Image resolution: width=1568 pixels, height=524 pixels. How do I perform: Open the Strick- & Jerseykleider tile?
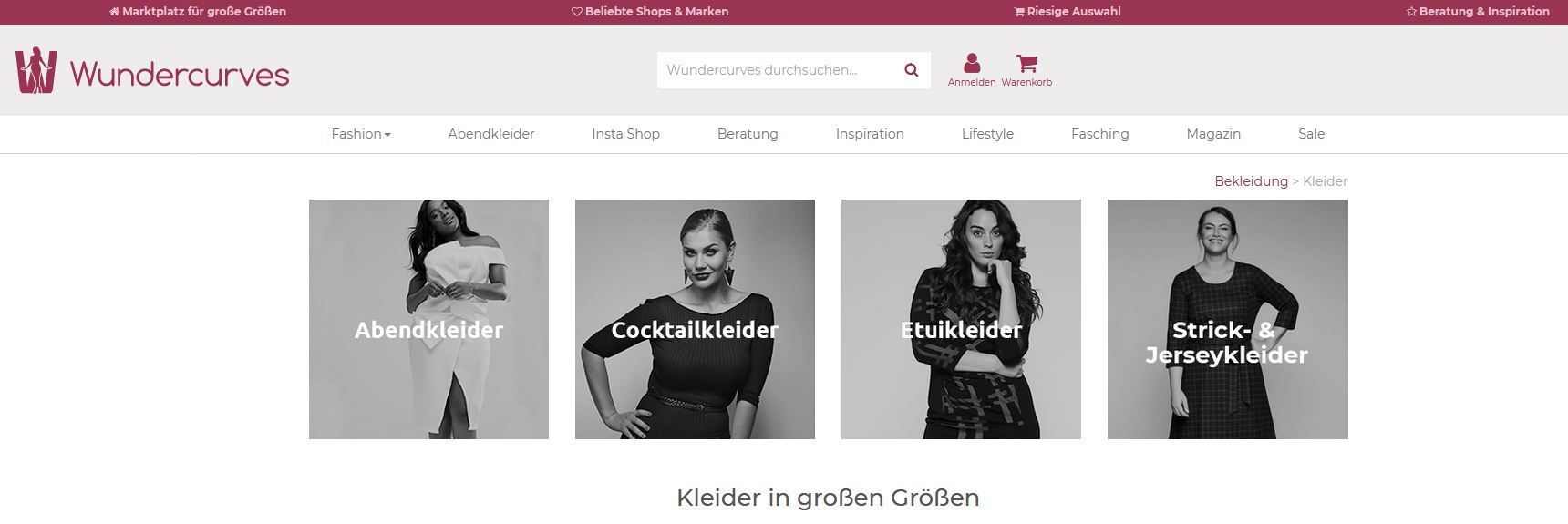point(1227,319)
